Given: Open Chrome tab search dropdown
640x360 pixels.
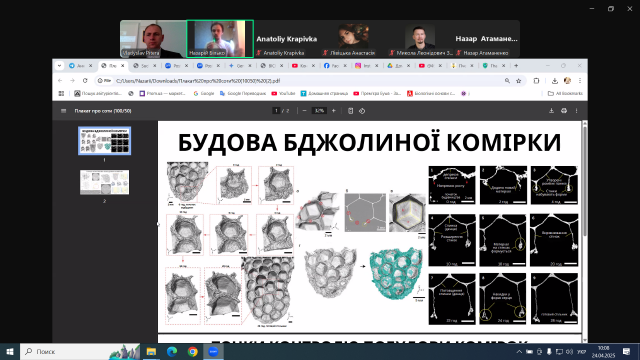Looking at the screenshot, I should coord(60,66).
